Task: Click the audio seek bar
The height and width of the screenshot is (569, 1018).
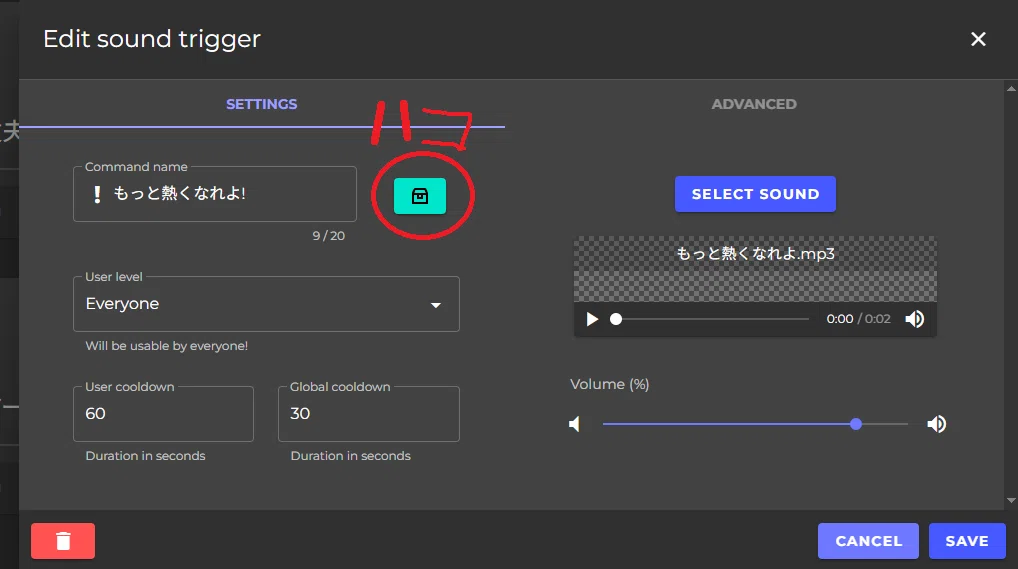Action: [712, 319]
